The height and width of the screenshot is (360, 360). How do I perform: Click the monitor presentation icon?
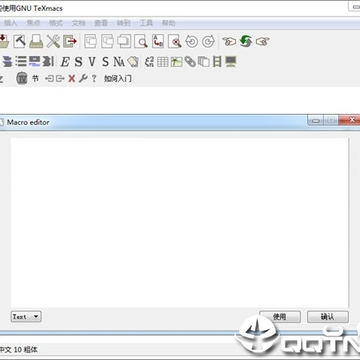pyautogui.click(x=231, y=62)
